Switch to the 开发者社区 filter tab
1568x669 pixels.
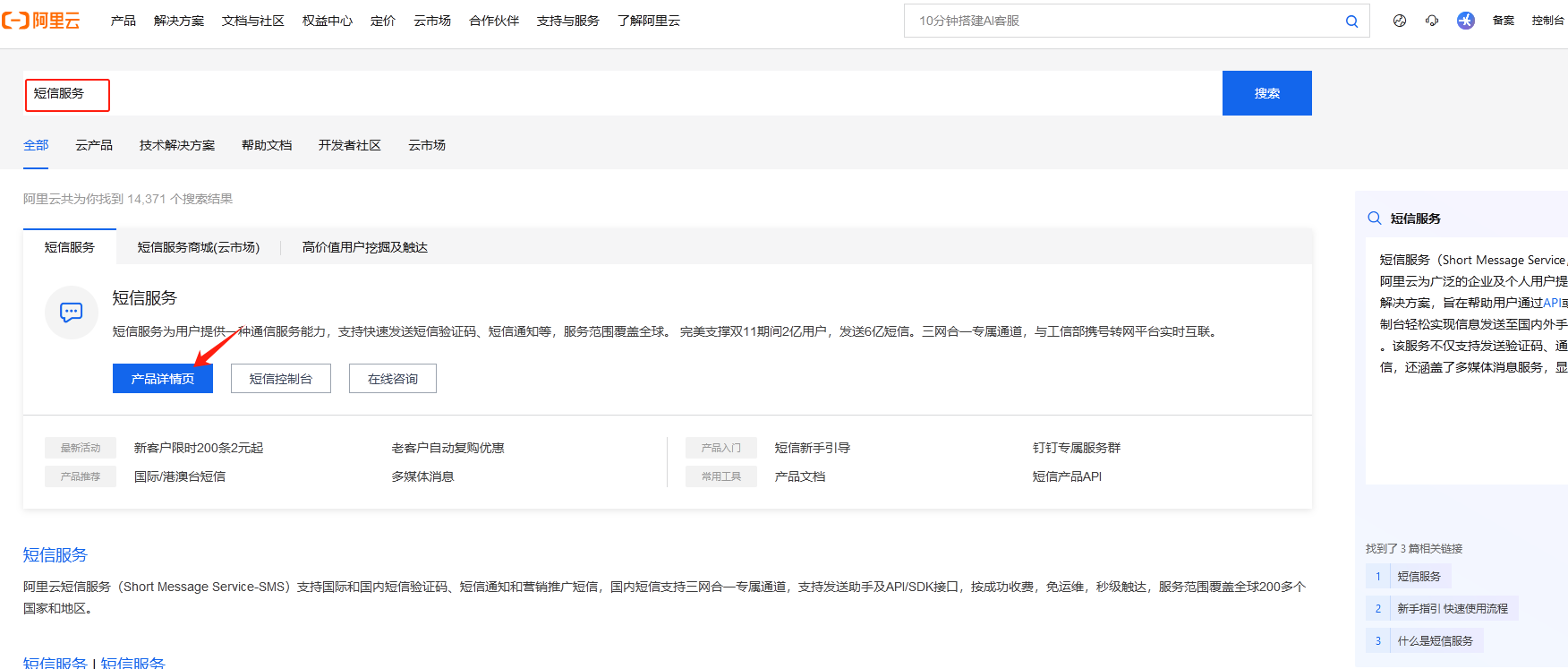click(x=350, y=145)
